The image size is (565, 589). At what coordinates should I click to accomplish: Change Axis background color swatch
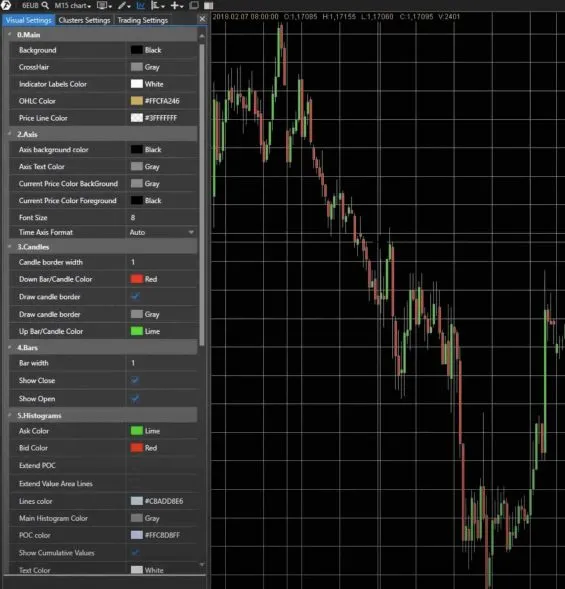[136, 149]
